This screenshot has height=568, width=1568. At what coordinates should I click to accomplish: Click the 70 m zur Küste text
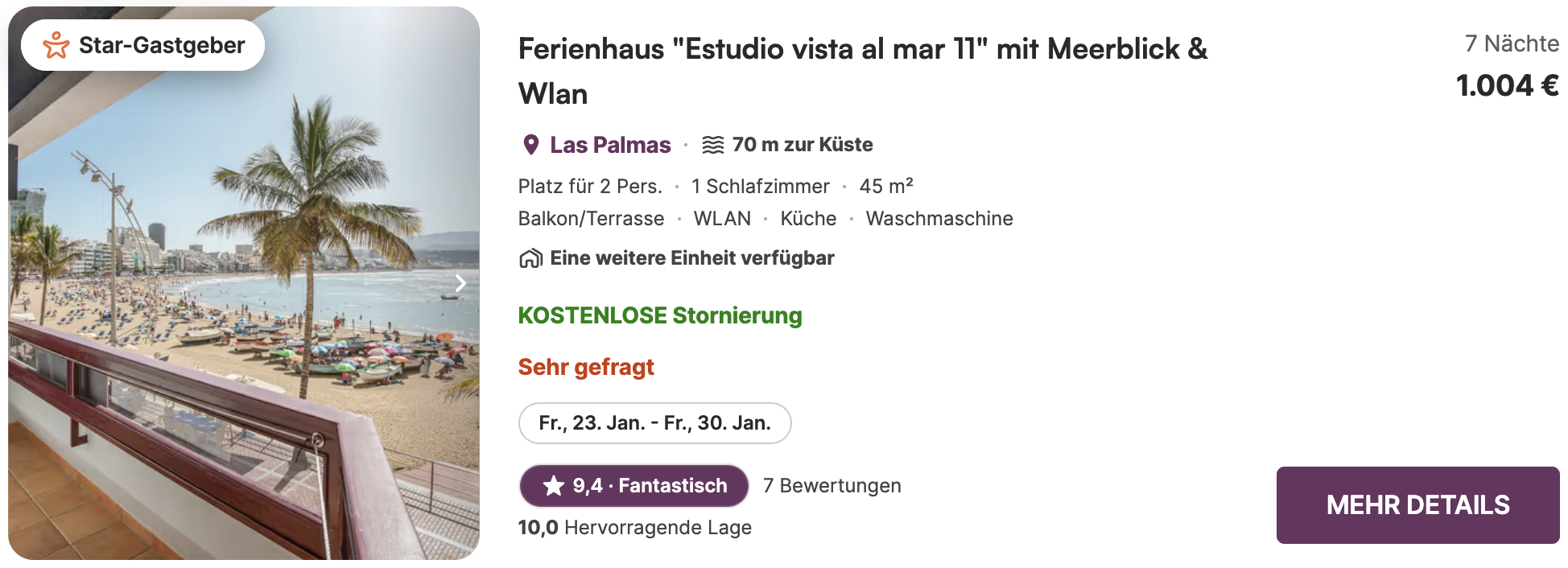(803, 145)
